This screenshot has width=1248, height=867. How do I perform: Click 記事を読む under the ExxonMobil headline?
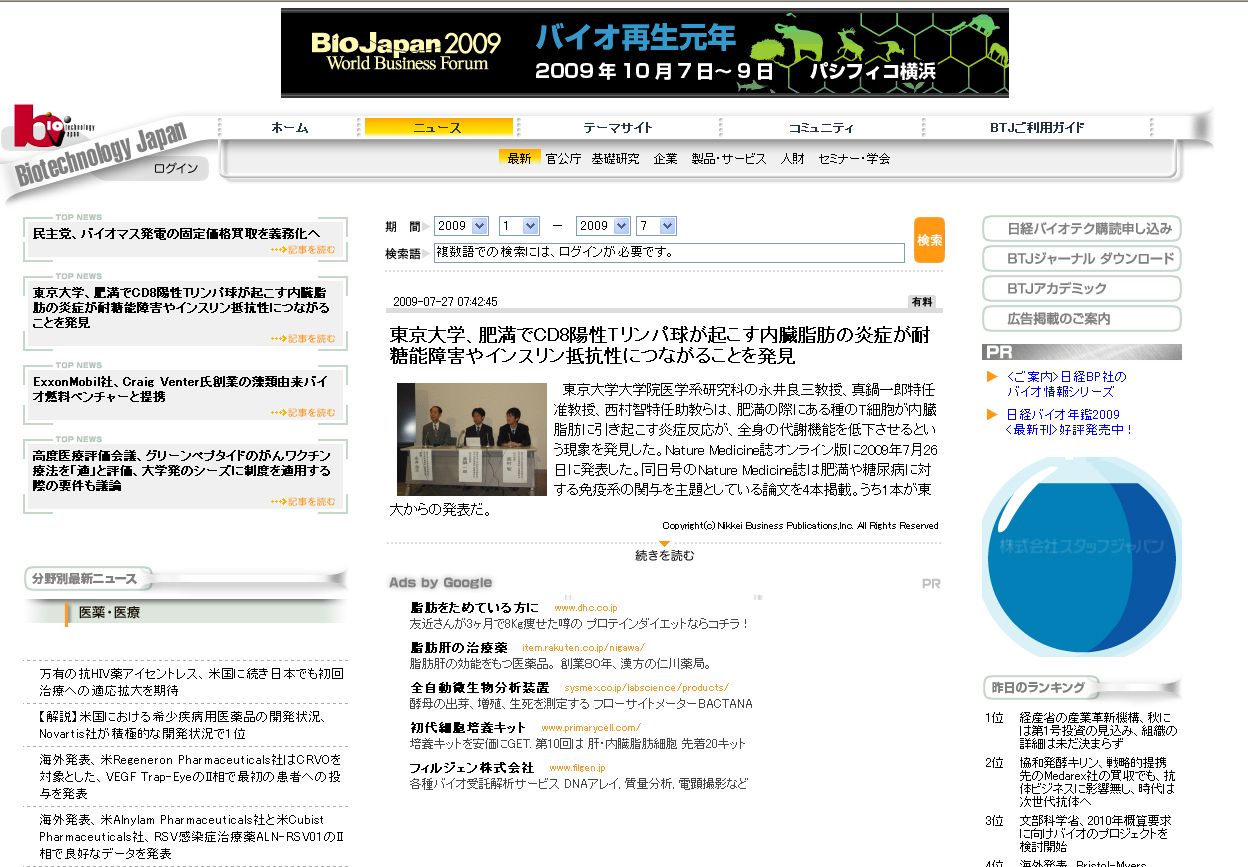point(304,412)
